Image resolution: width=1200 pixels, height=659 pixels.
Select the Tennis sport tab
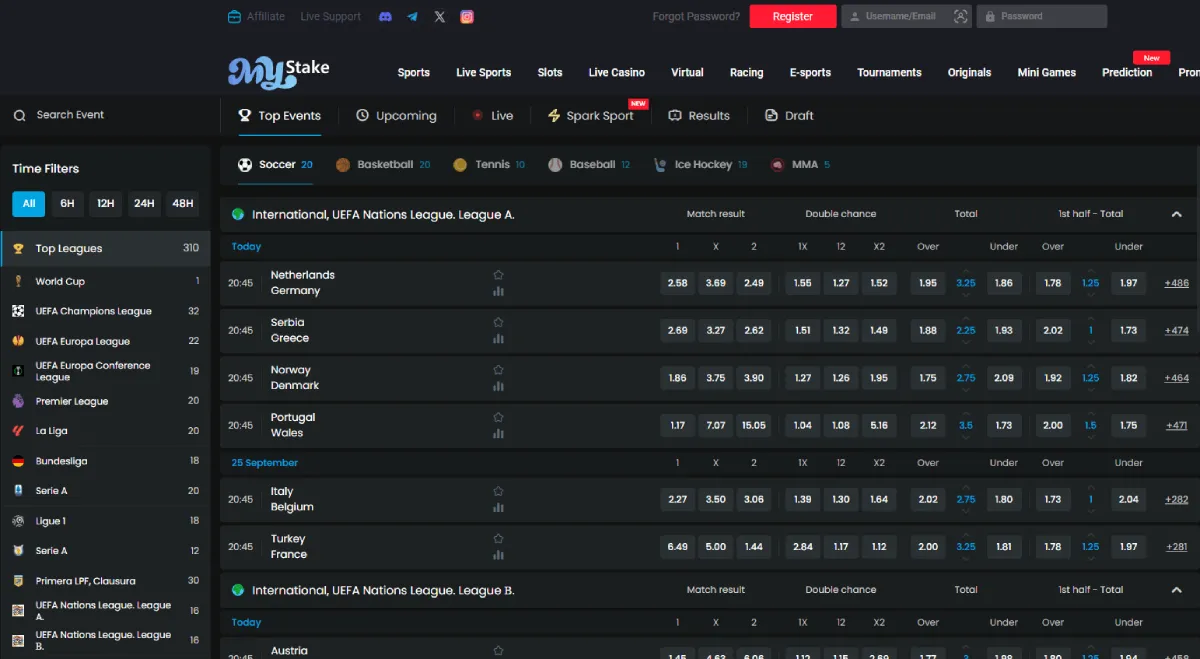click(x=488, y=165)
